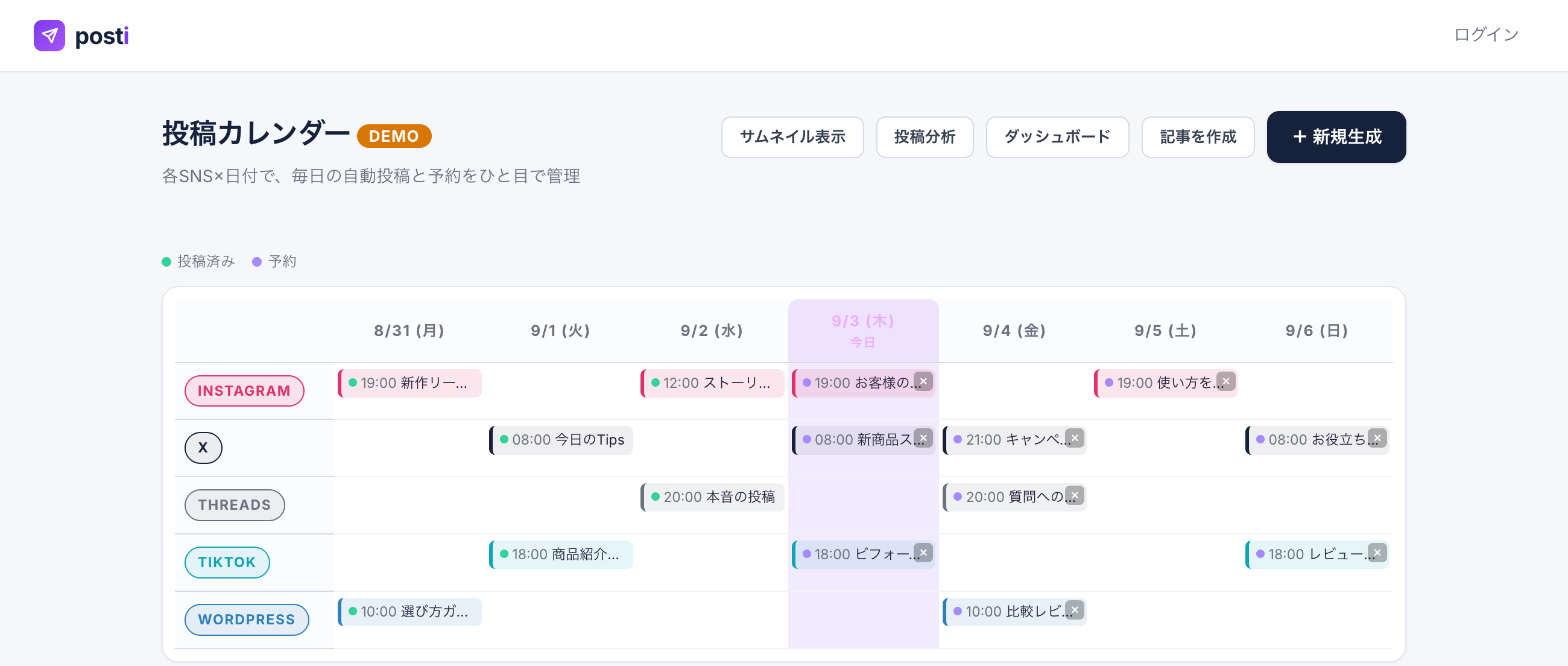
Task: Click the 記事を作成 button
Action: tap(1197, 137)
